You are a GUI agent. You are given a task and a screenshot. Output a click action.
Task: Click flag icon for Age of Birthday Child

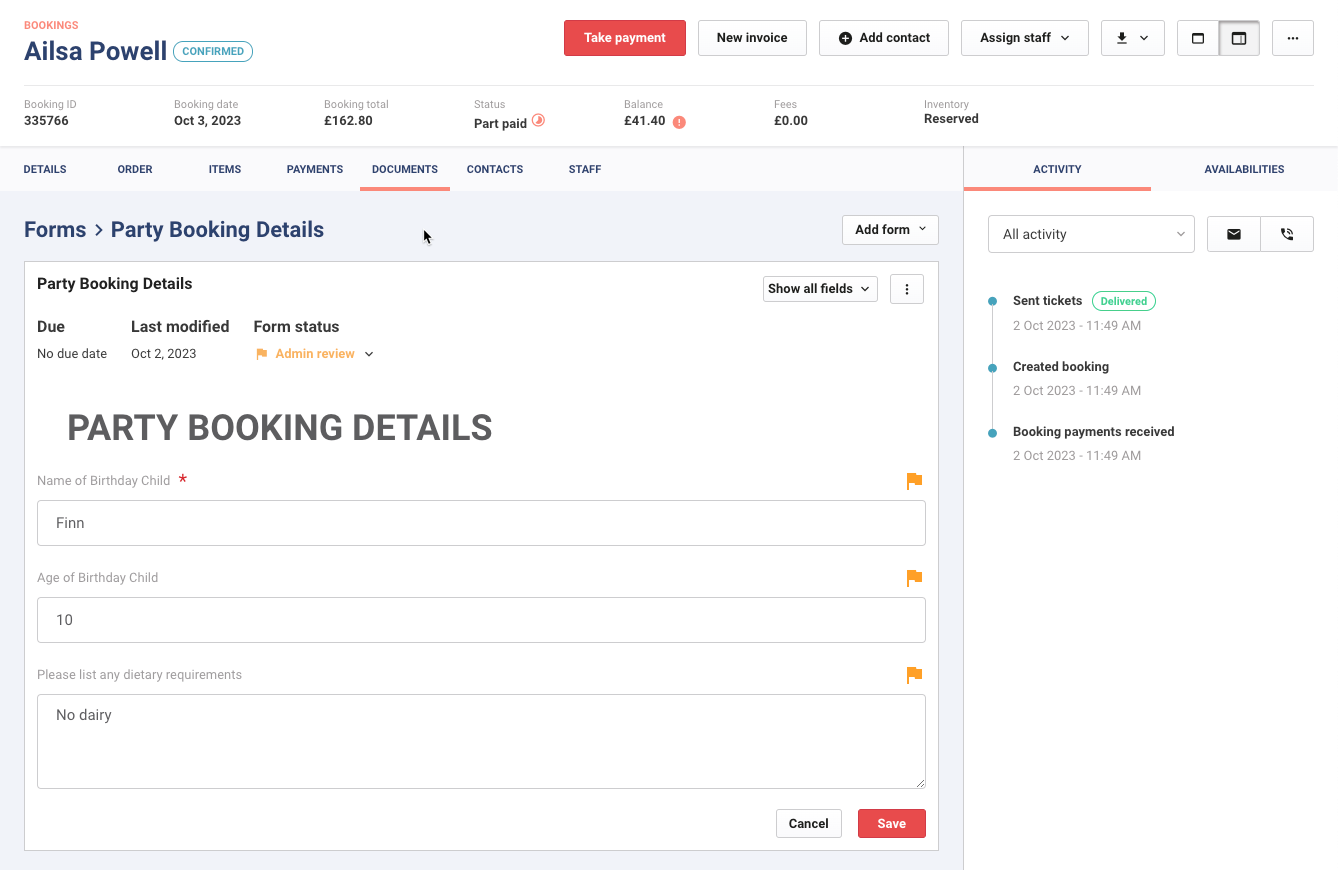914,578
